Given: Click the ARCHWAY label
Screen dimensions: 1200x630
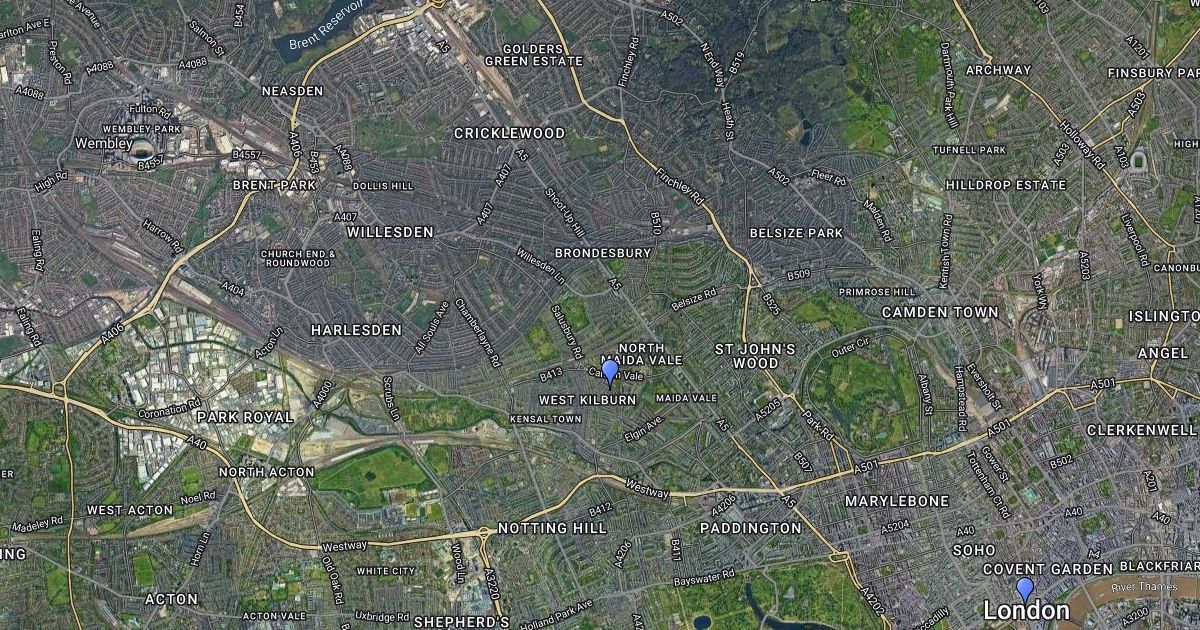Looking at the screenshot, I should (998, 70).
